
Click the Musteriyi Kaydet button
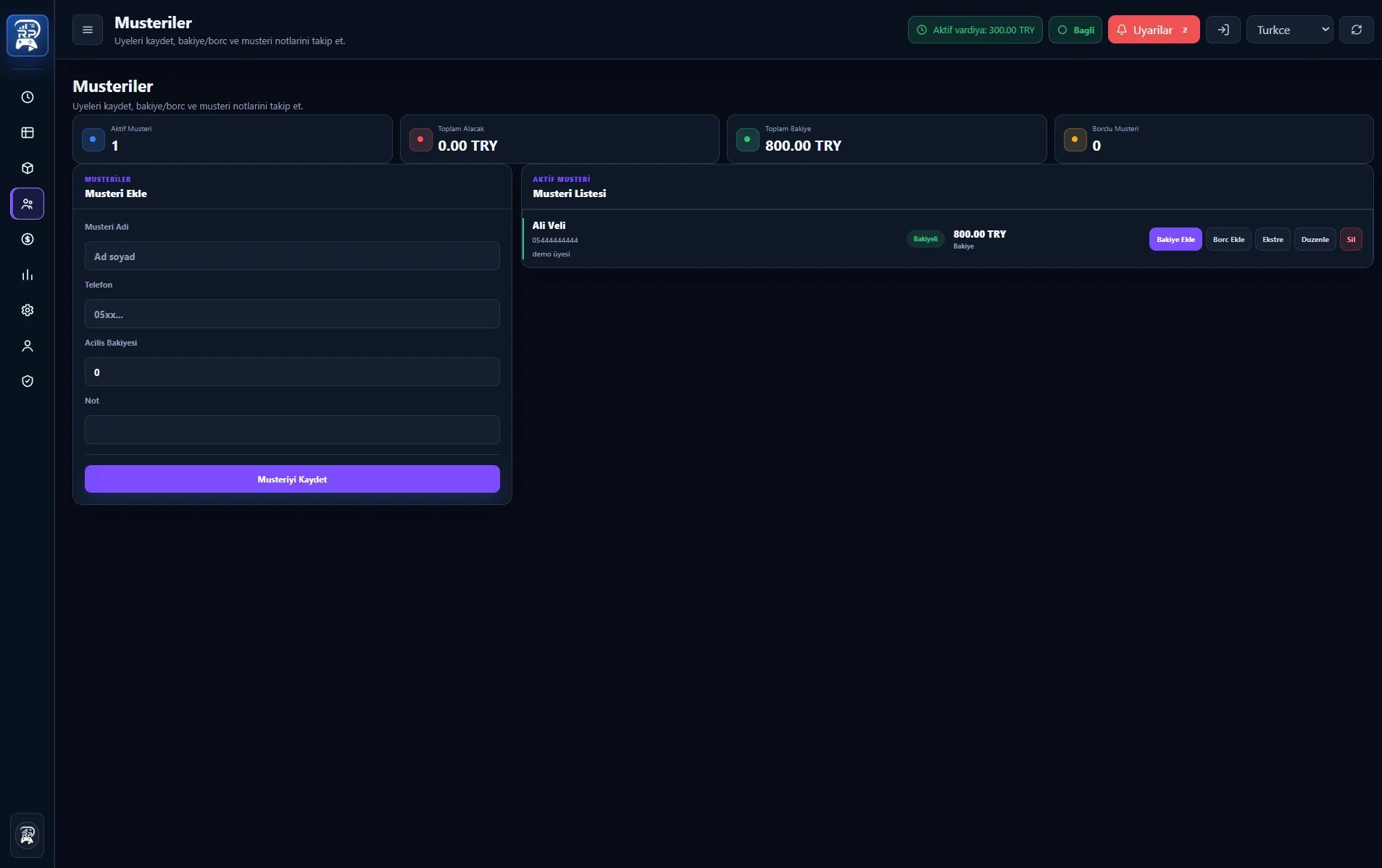(x=292, y=479)
